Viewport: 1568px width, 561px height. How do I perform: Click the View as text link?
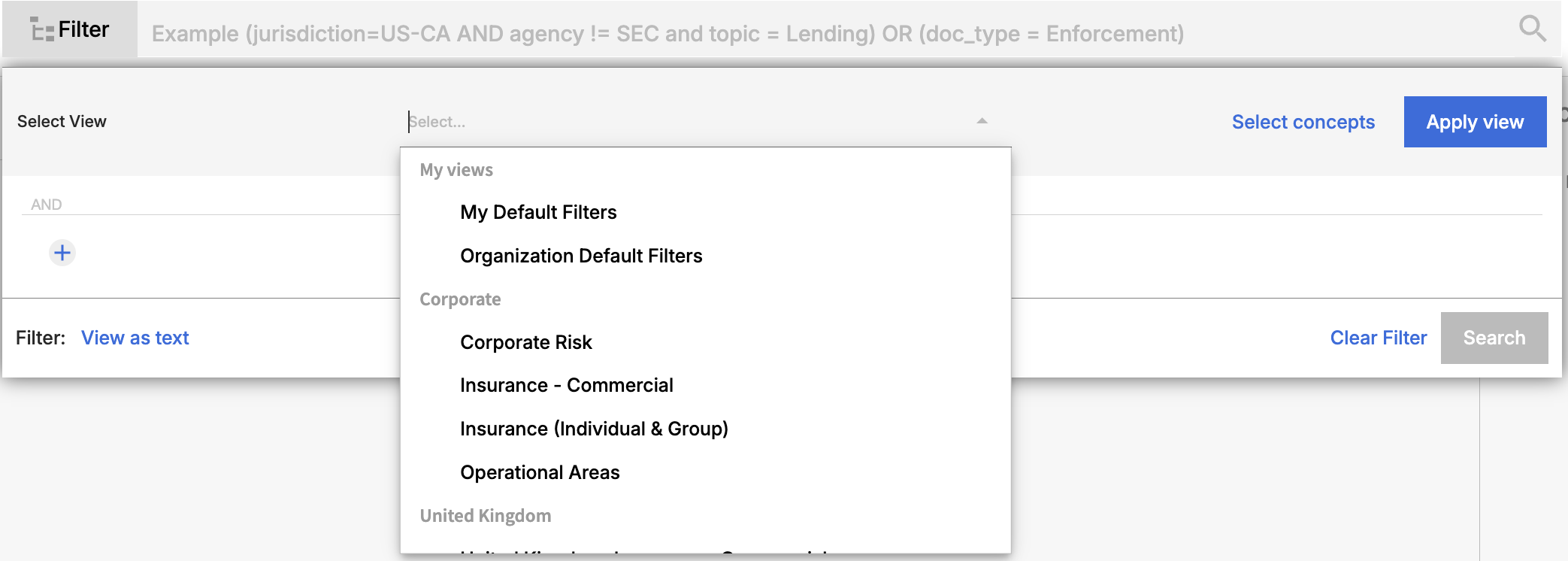[x=135, y=338]
